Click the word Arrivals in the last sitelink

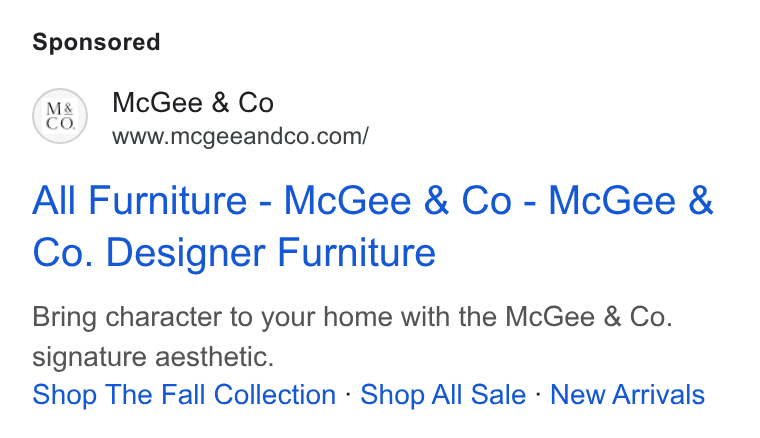coord(658,394)
